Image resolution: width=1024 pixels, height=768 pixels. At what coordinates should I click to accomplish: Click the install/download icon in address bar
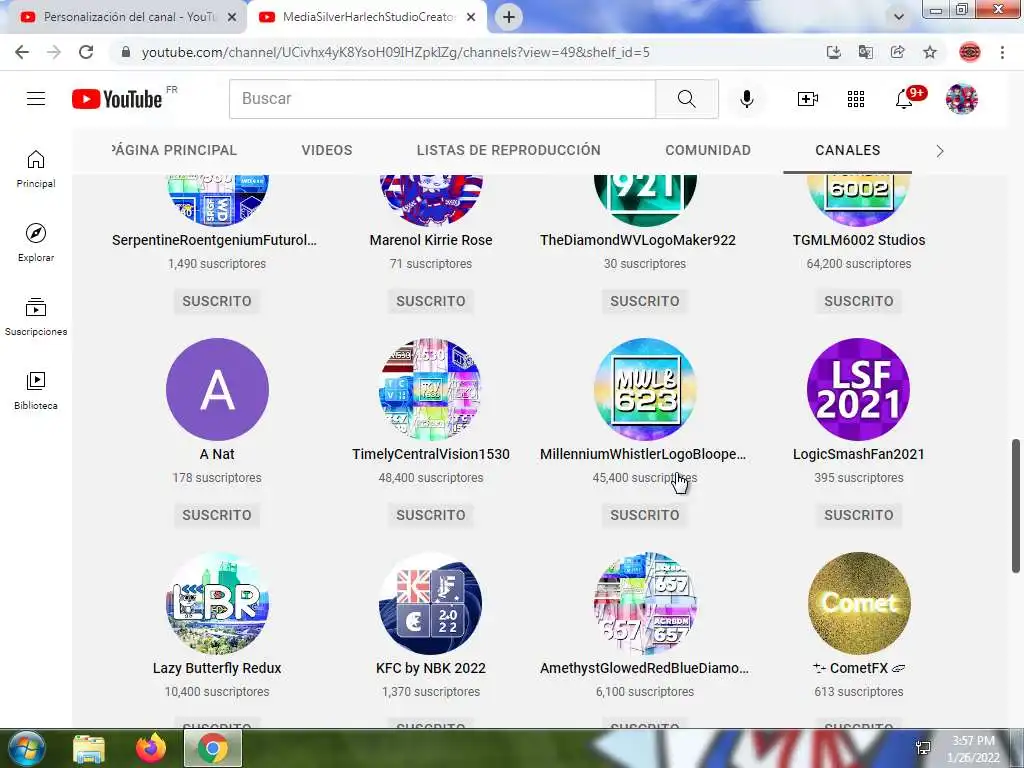pyautogui.click(x=833, y=52)
